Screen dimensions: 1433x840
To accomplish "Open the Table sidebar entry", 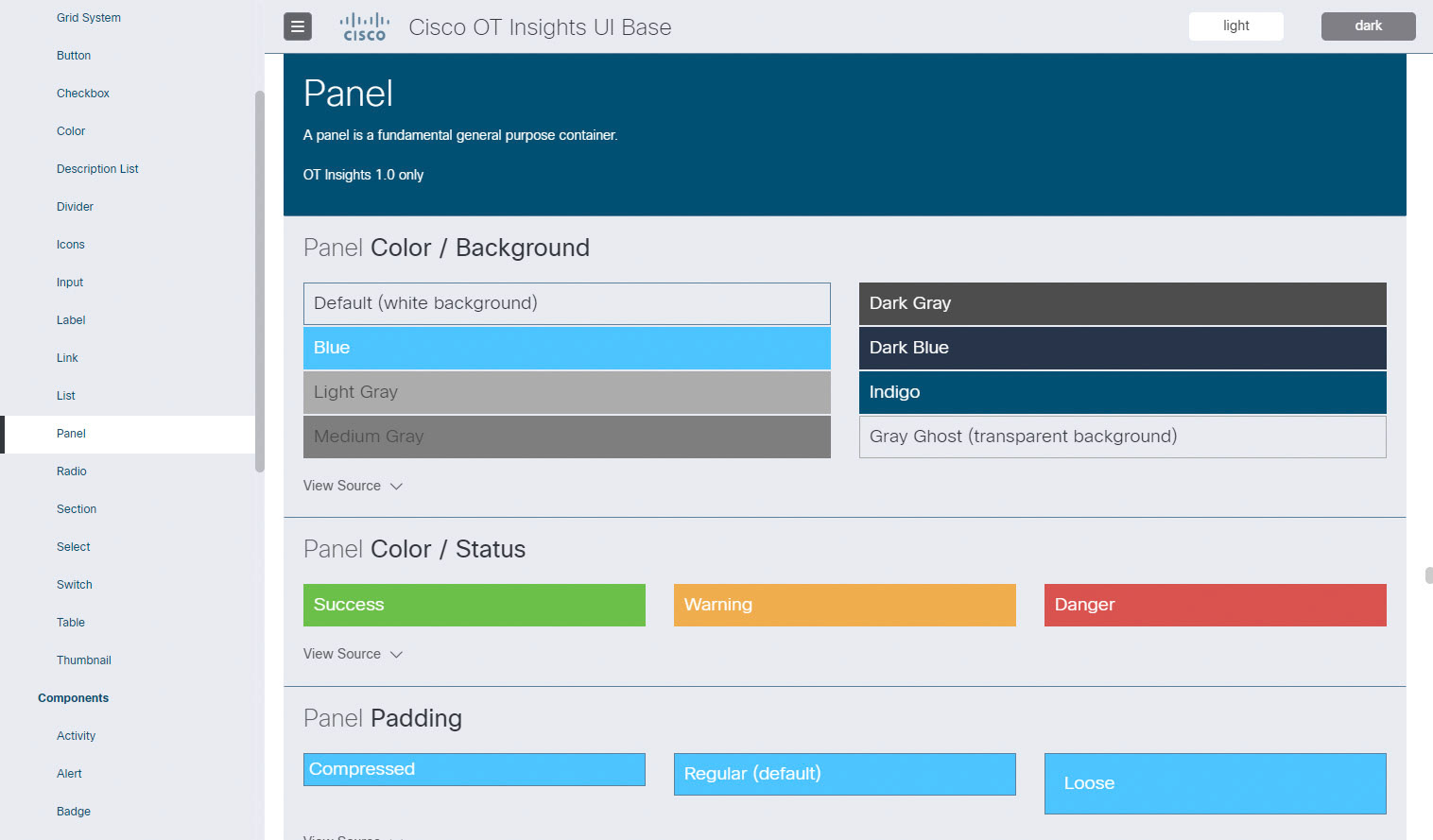I will click(x=71, y=623).
